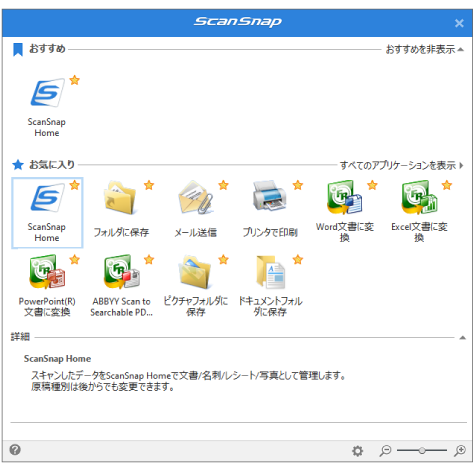Choose Word文書に変換 conversion icon

[345, 197]
